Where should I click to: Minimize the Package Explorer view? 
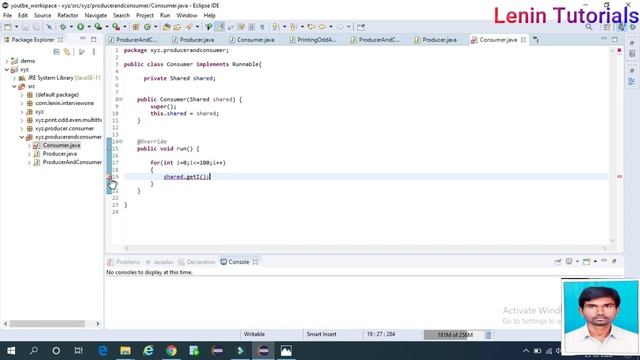point(83,39)
